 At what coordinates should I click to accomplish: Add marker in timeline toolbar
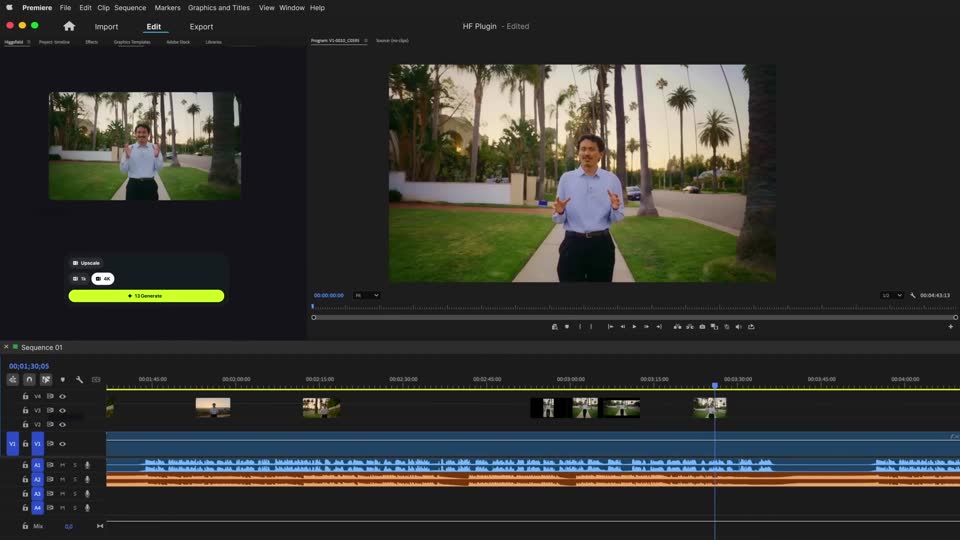pyautogui.click(x=62, y=380)
